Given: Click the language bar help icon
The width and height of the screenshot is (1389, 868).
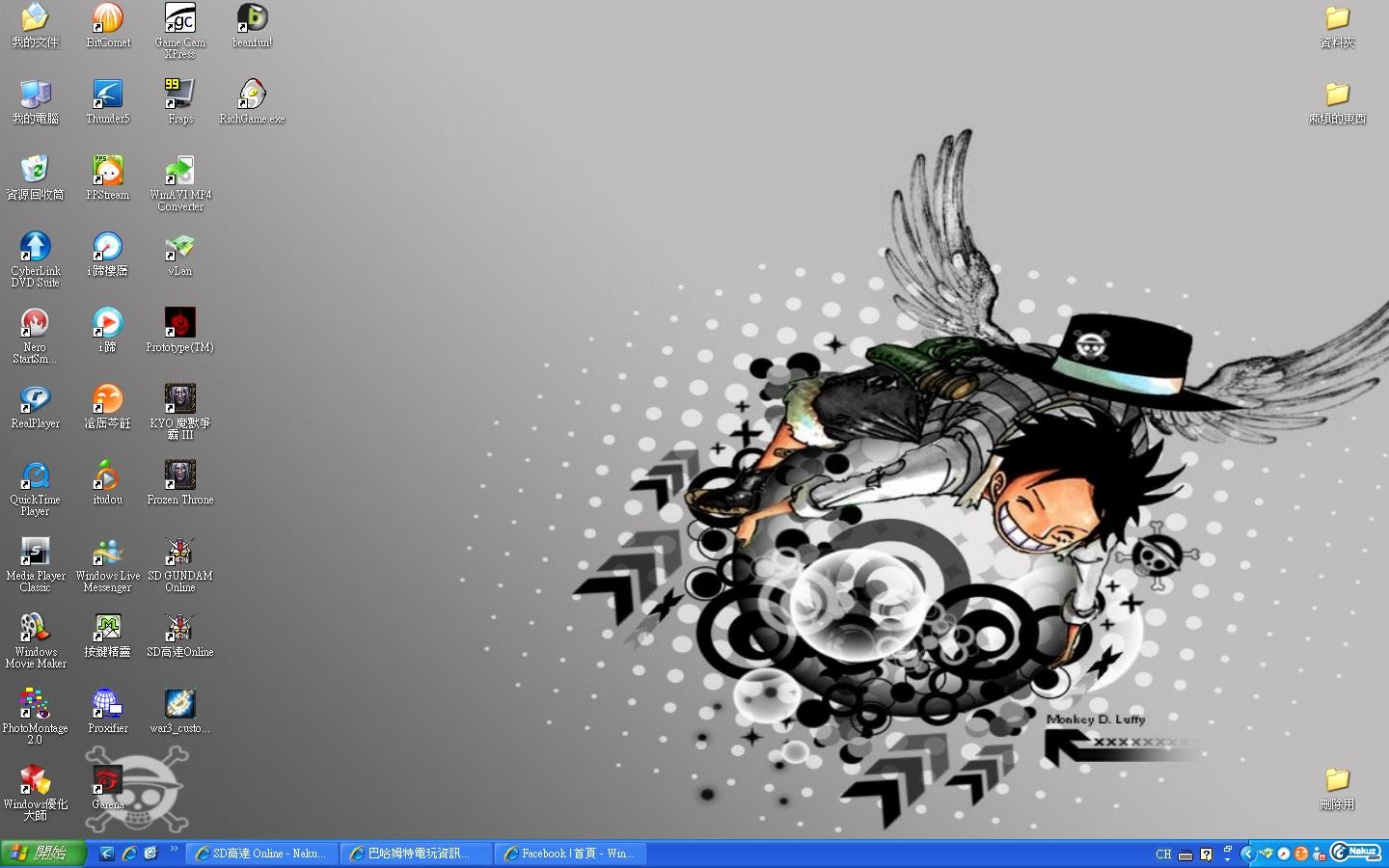Looking at the screenshot, I should [1207, 854].
